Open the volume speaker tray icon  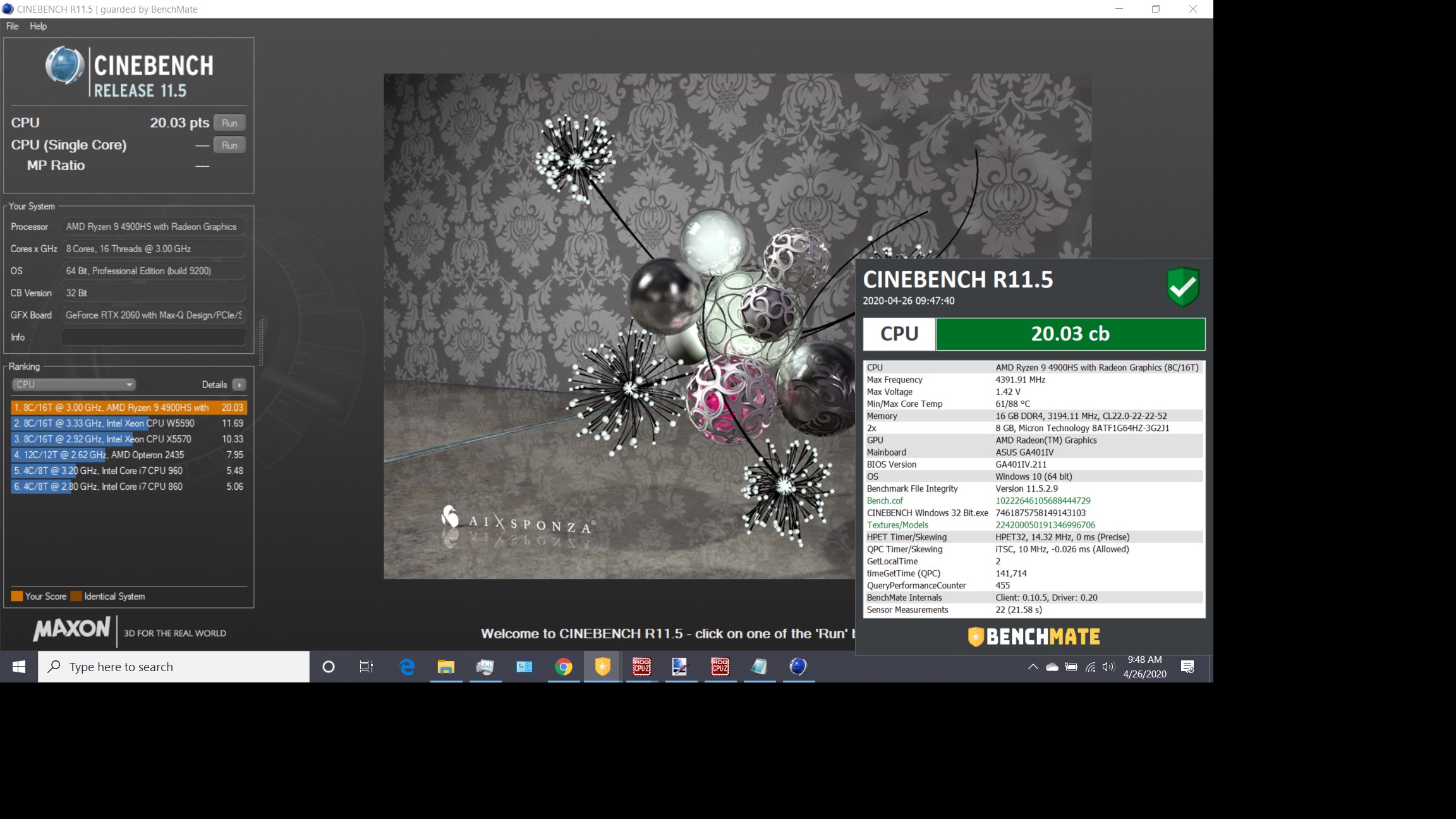[1108, 667]
